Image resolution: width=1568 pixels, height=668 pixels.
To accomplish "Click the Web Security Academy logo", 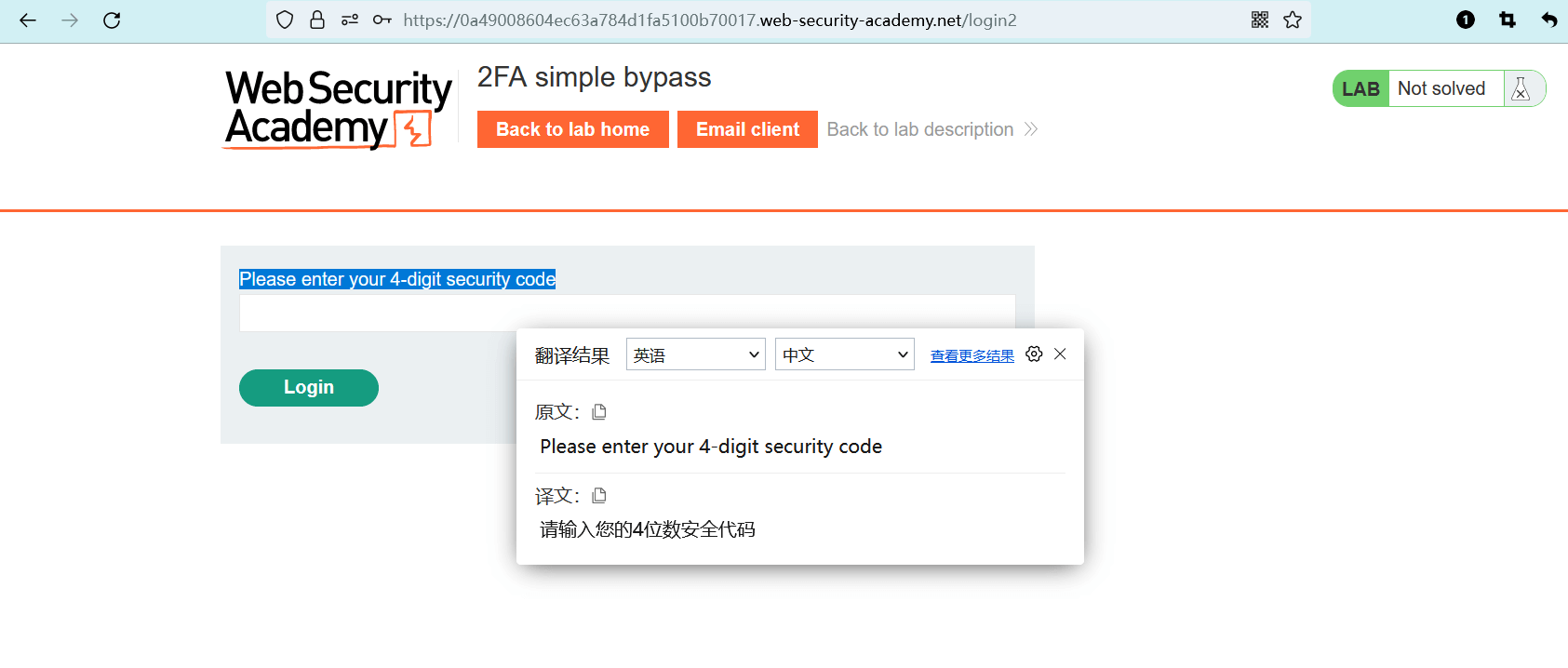I will pyautogui.click(x=338, y=110).
